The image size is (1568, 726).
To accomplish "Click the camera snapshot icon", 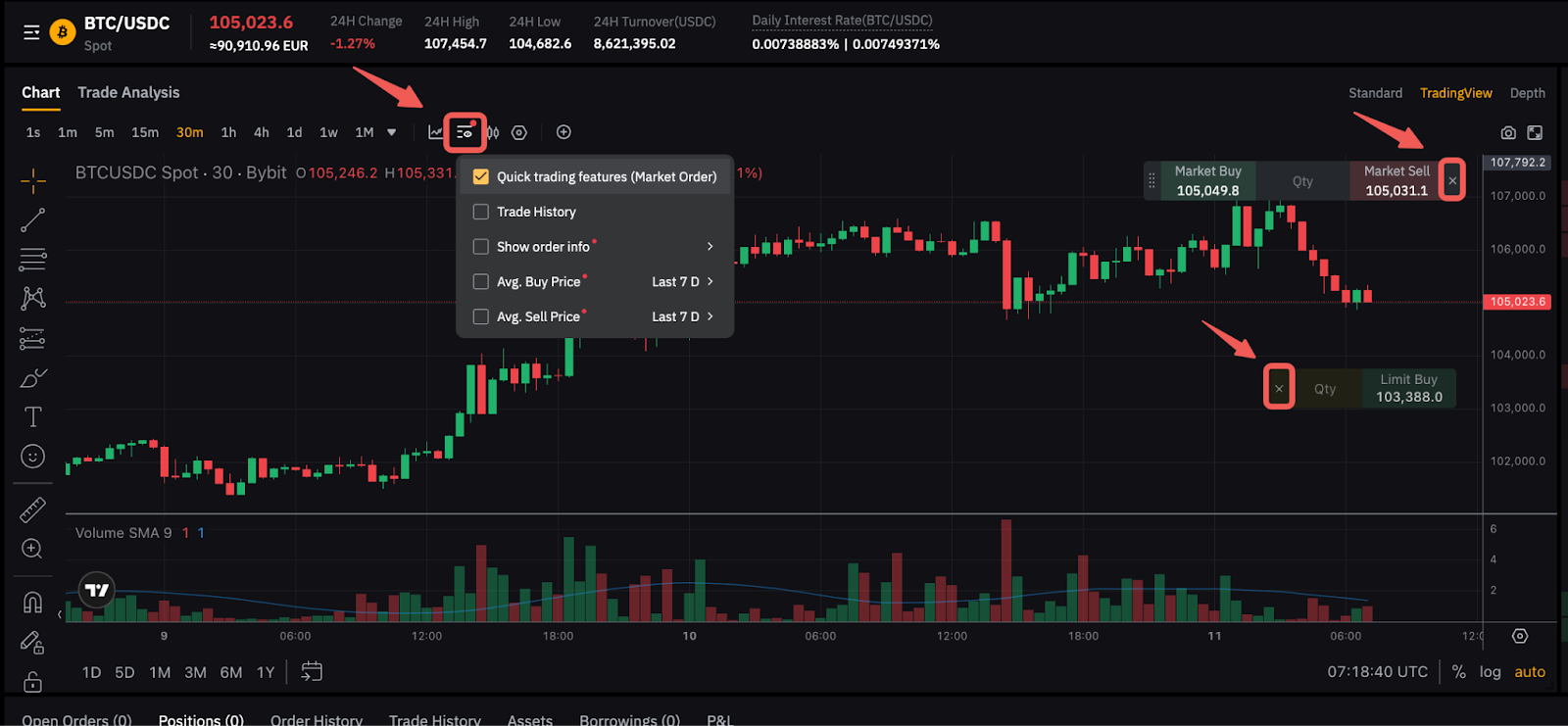I will (1508, 132).
